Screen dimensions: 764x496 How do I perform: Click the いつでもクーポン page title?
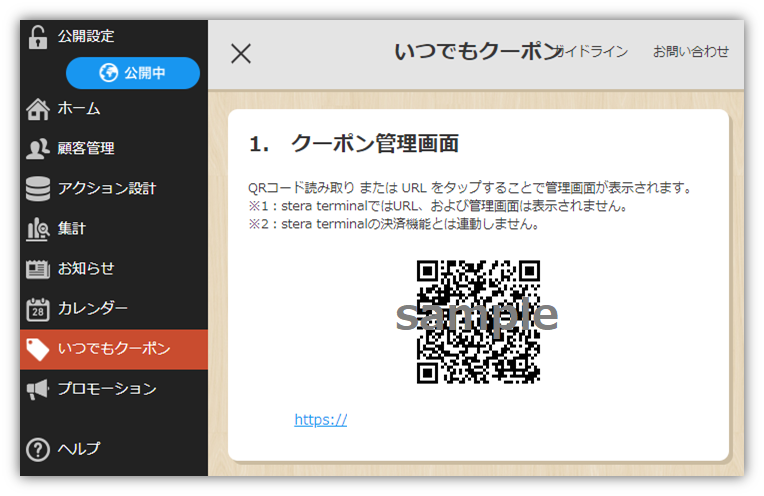[x=477, y=52]
